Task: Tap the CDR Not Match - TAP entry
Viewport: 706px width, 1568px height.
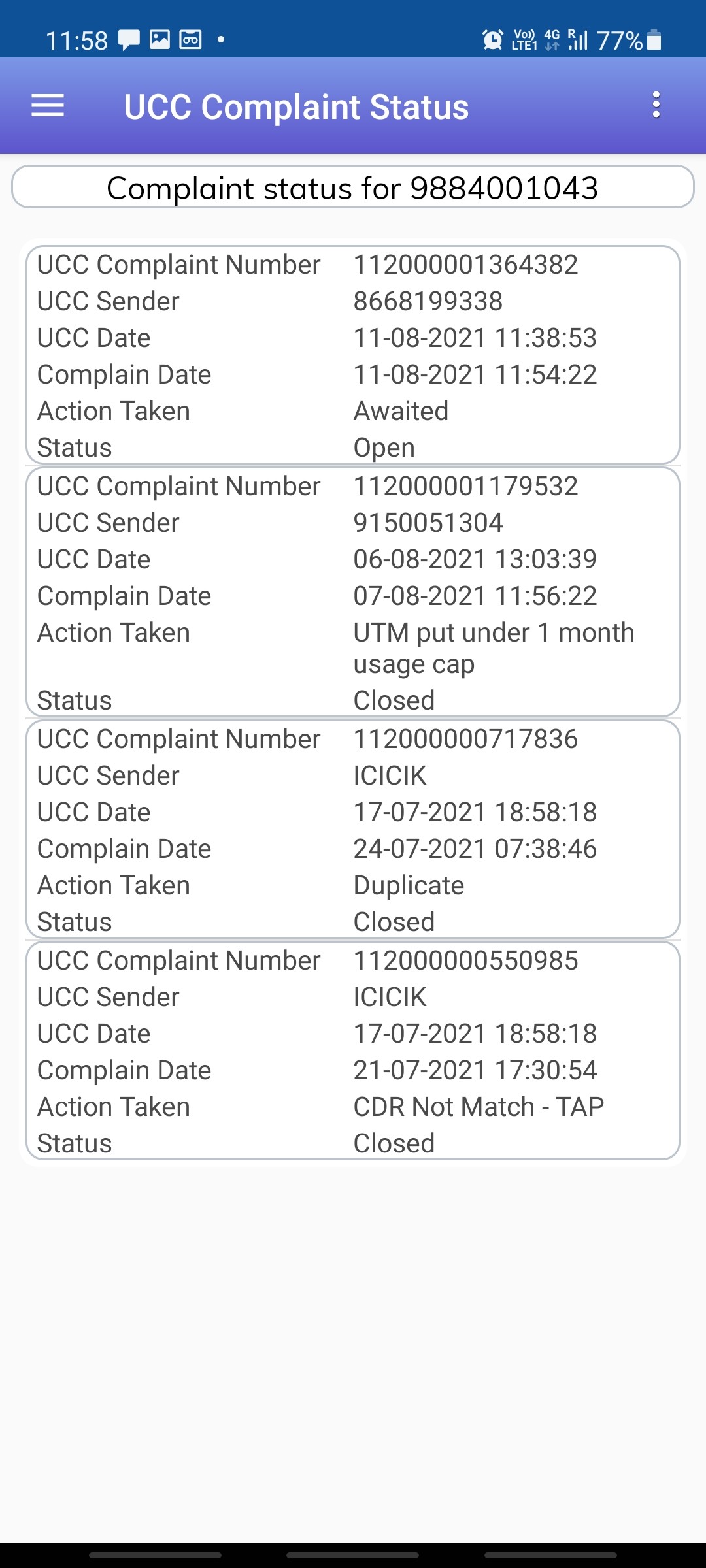Action: pyautogui.click(x=479, y=1107)
